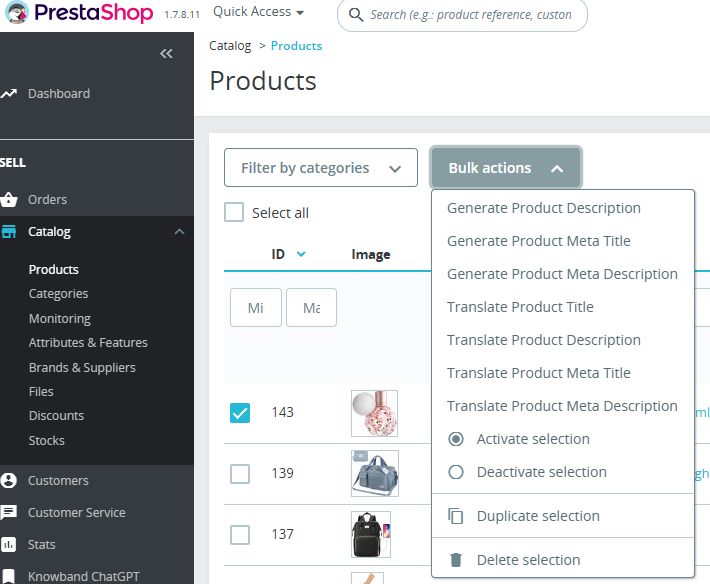Viewport: 710px width, 584px height.
Task: Click the Catalog breadcrumb link
Action: coord(230,46)
